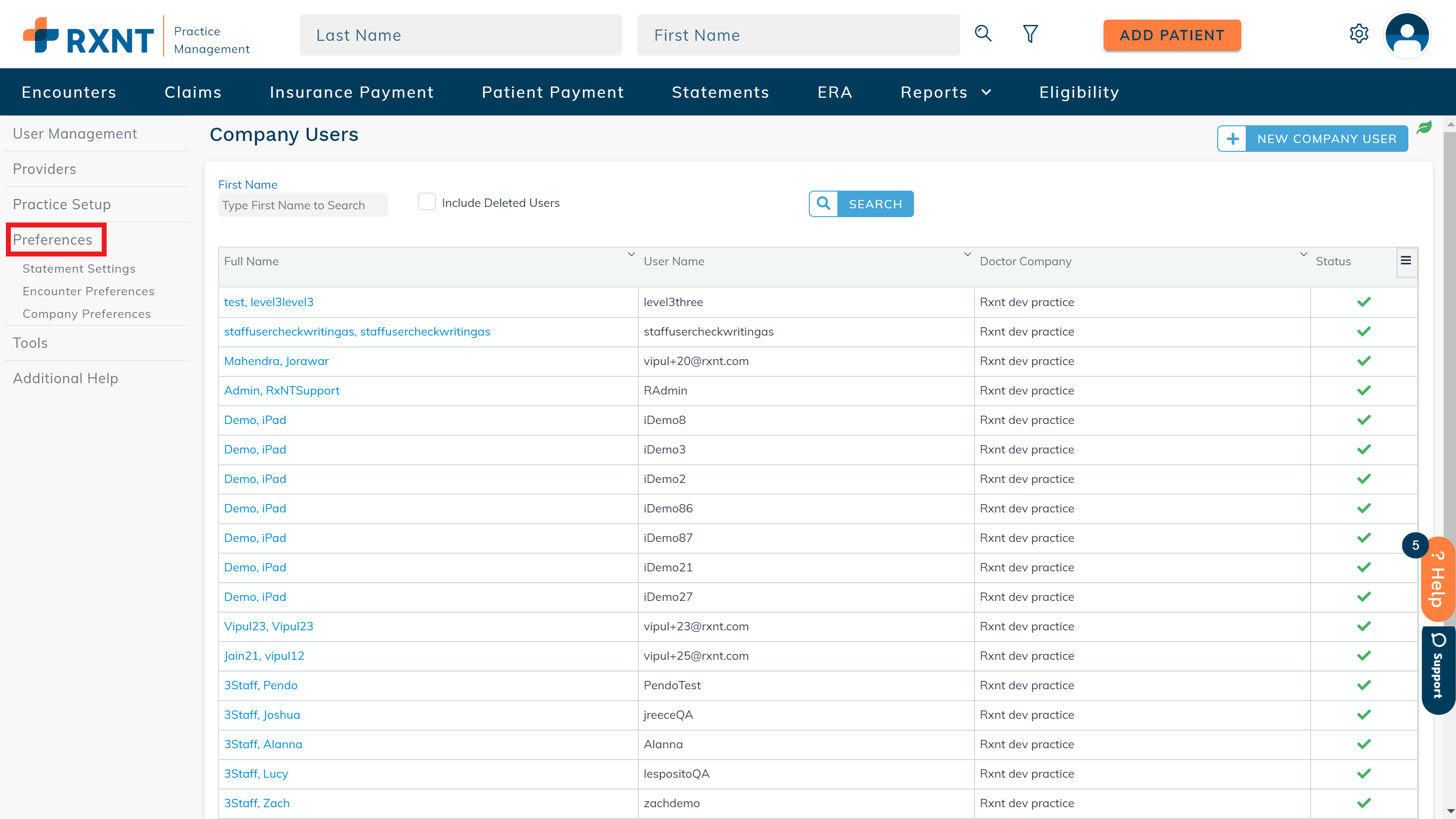
Task: Open user 3Staff, Joshua
Action: click(262, 714)
